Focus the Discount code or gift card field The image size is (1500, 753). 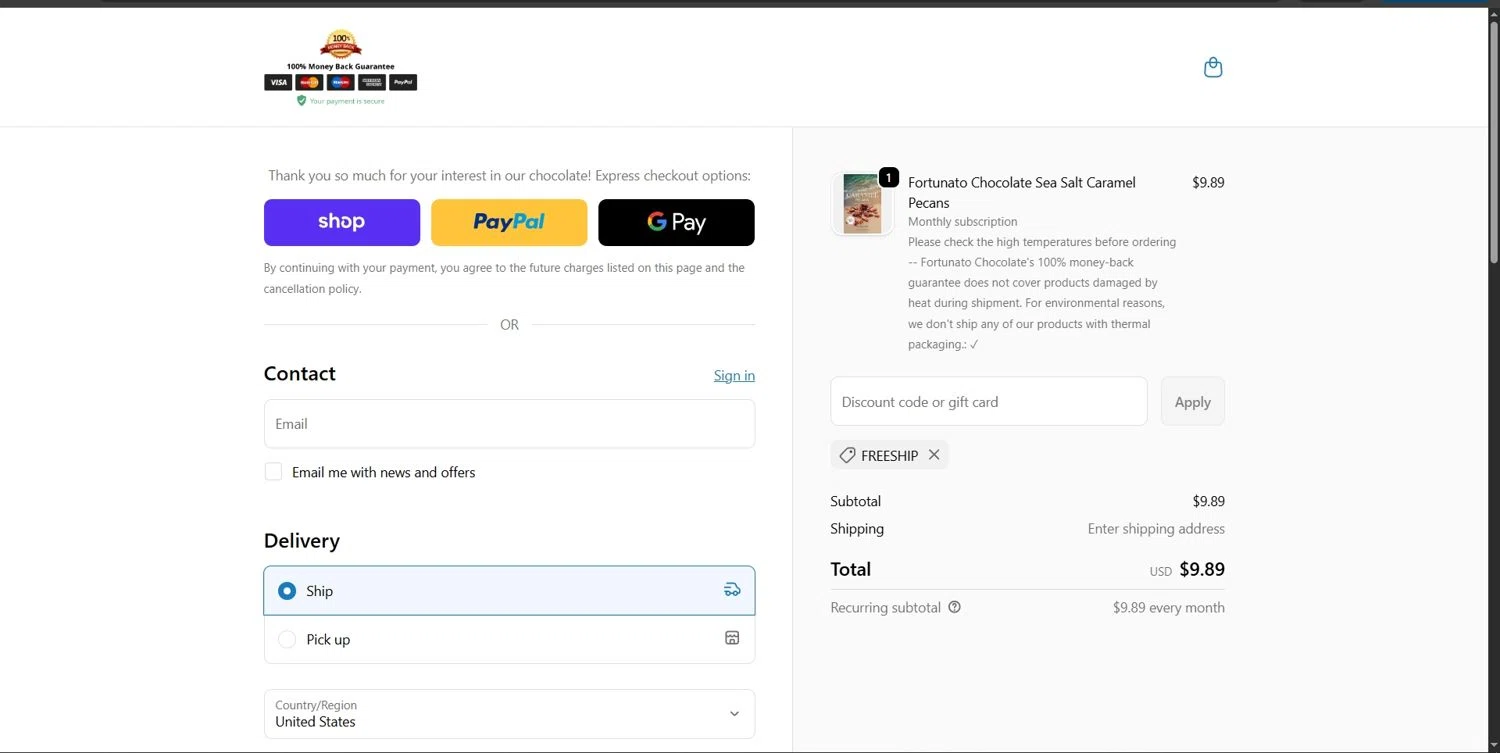[989, 401]
